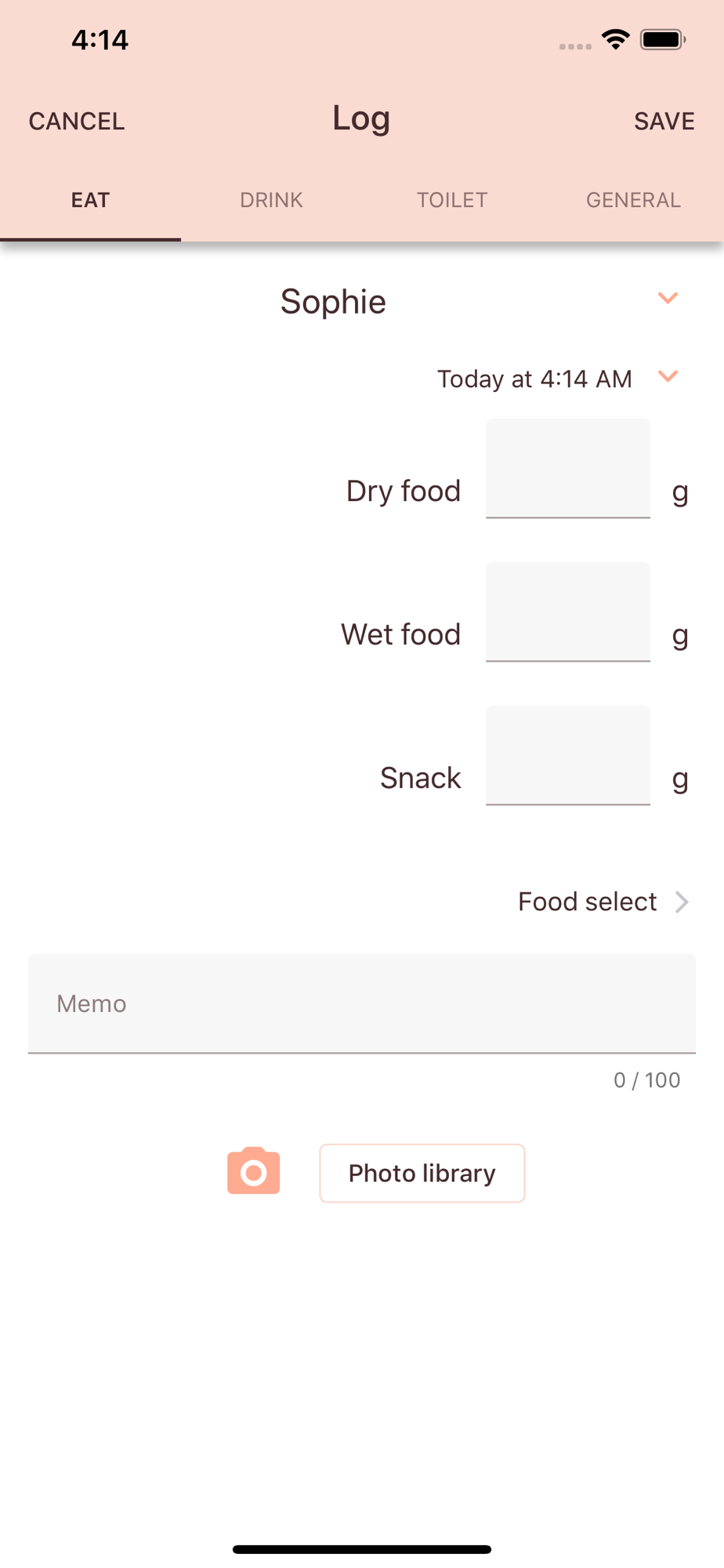
Task: Tap CANCEL to discard the log
Action: [77, 122]
